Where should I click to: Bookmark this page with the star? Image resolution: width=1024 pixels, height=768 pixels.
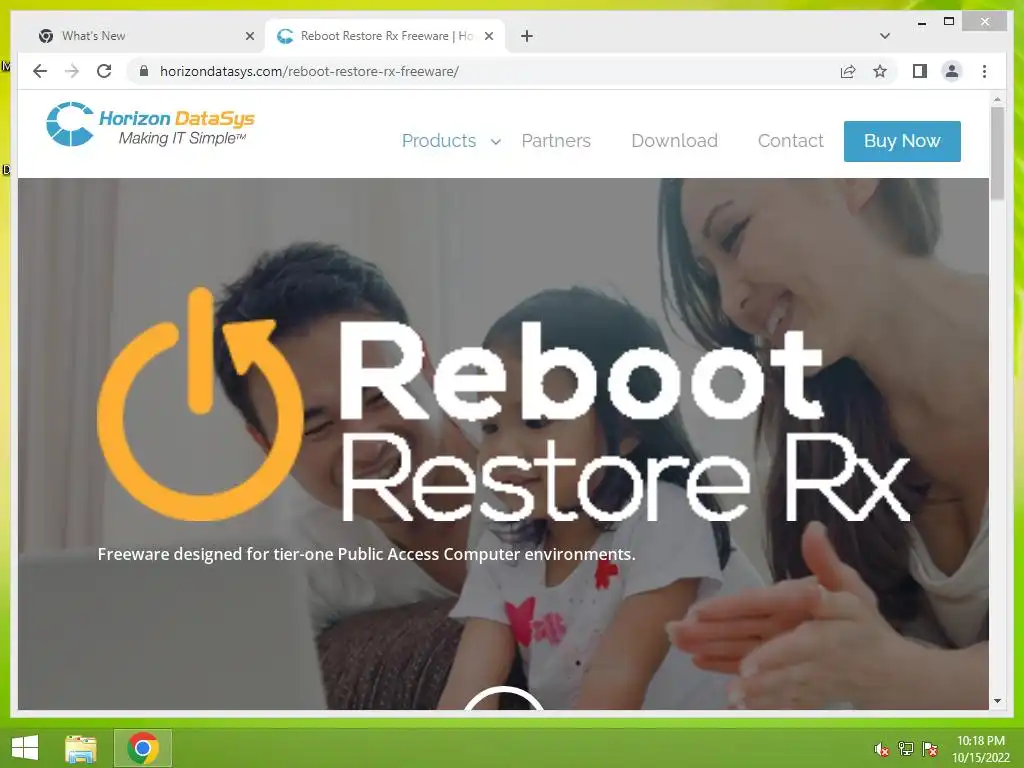[880, 71]
